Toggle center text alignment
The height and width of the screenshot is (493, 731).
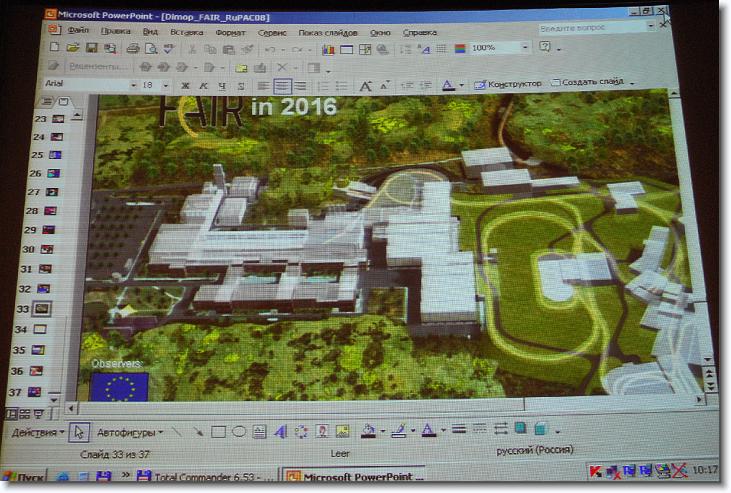tap(282, 86)
